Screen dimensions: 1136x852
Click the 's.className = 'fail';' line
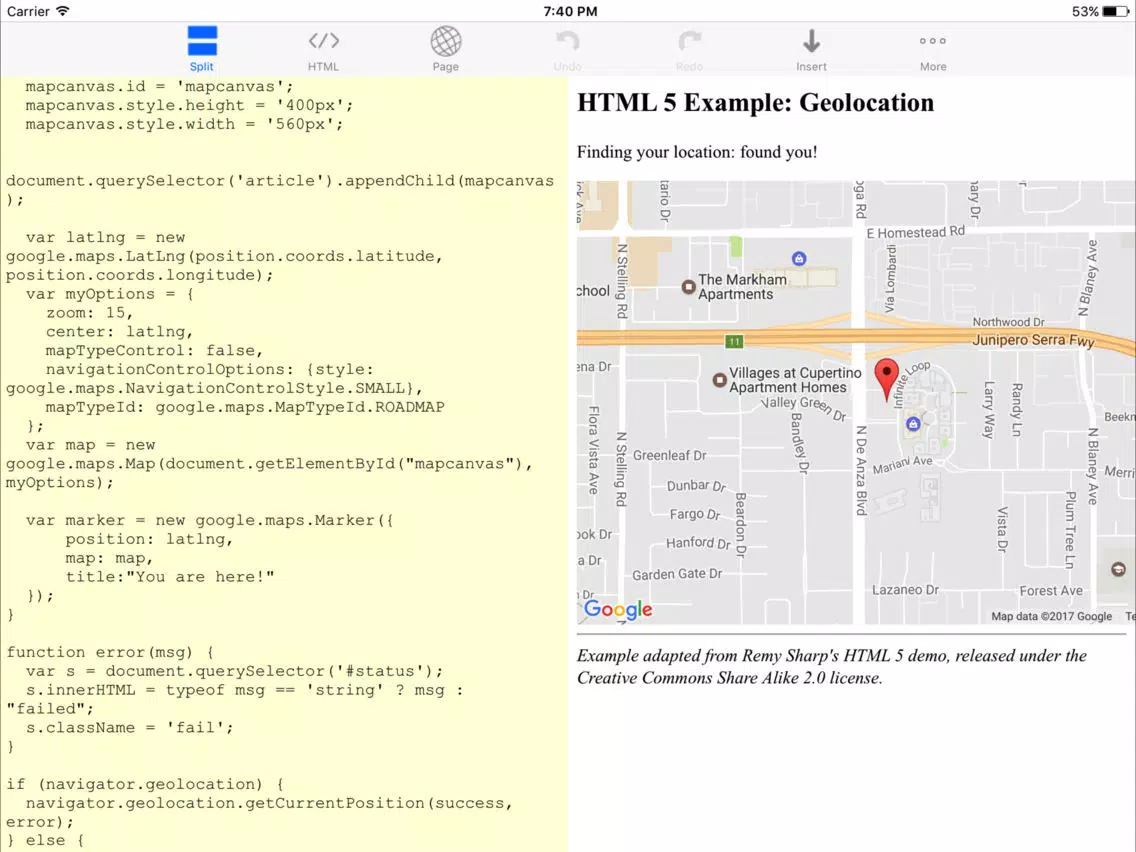pyautogui.click(x=130, y=727)
